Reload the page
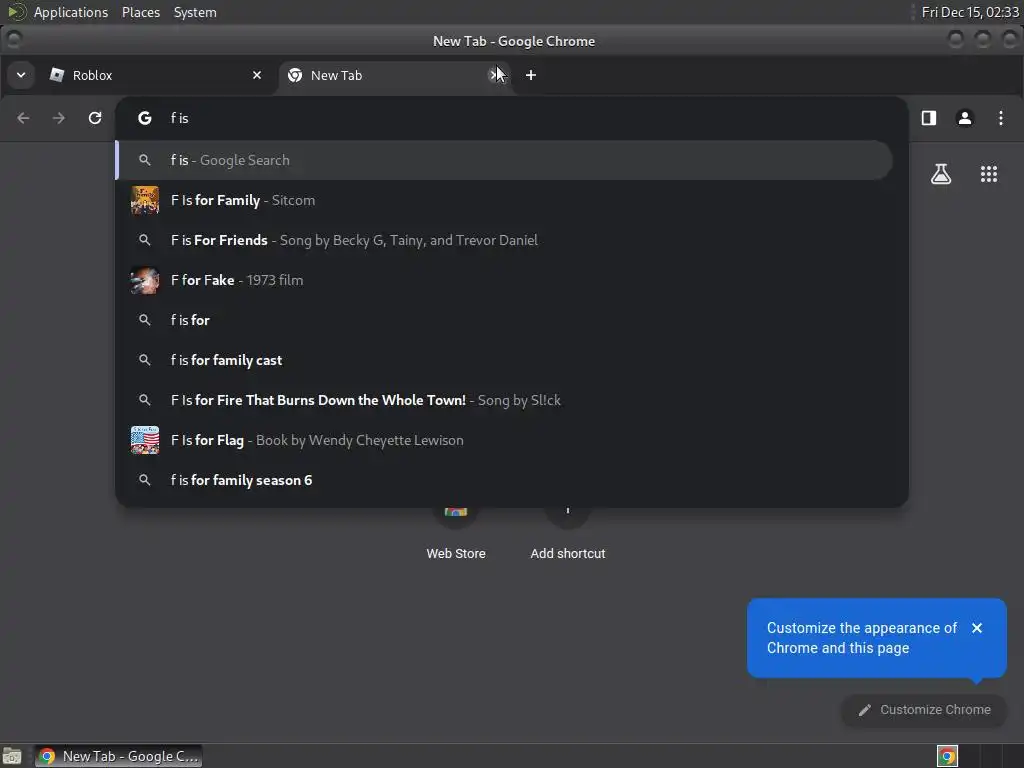This screenshot has height=768, width=1024. pos(95,118)
